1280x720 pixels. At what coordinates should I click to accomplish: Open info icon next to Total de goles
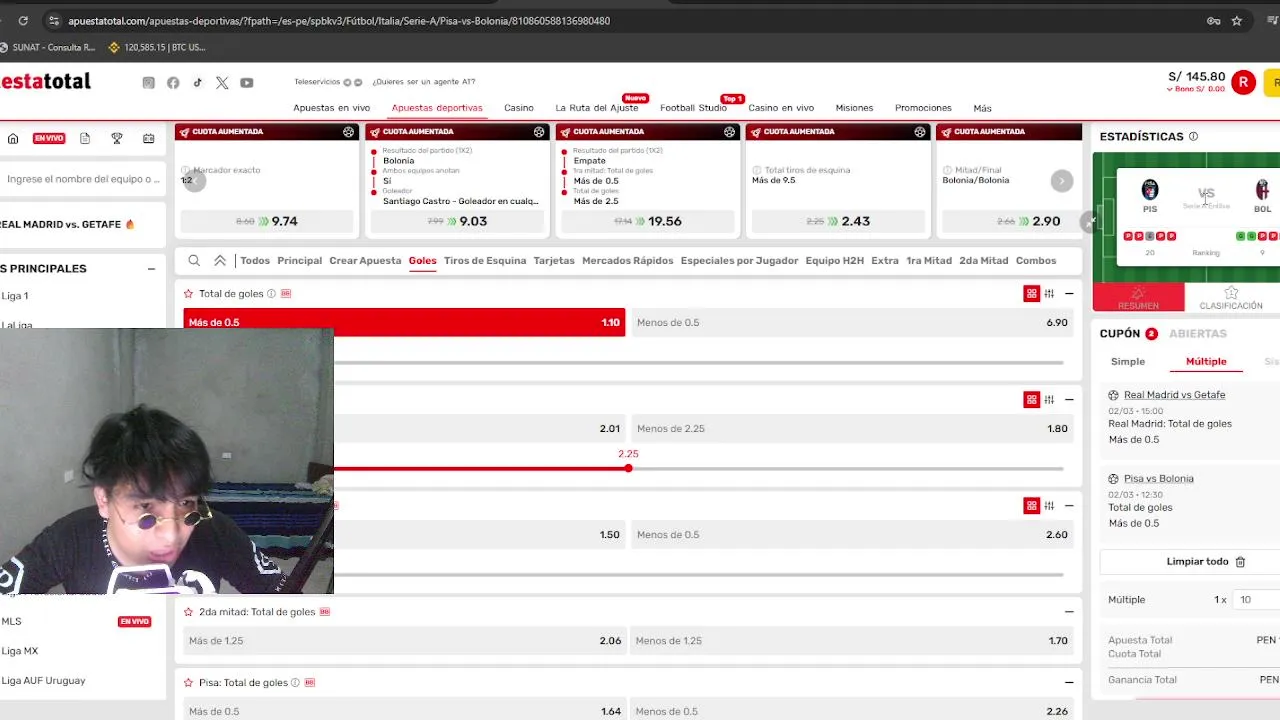click(x=271, y=294)
